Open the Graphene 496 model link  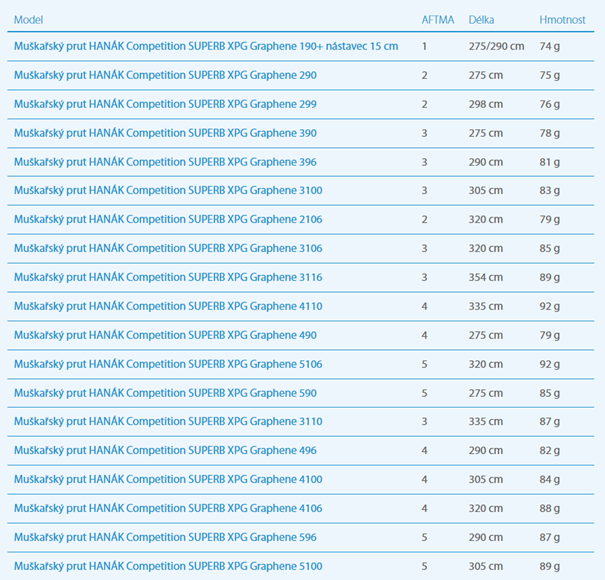click(x=165, y=451)
